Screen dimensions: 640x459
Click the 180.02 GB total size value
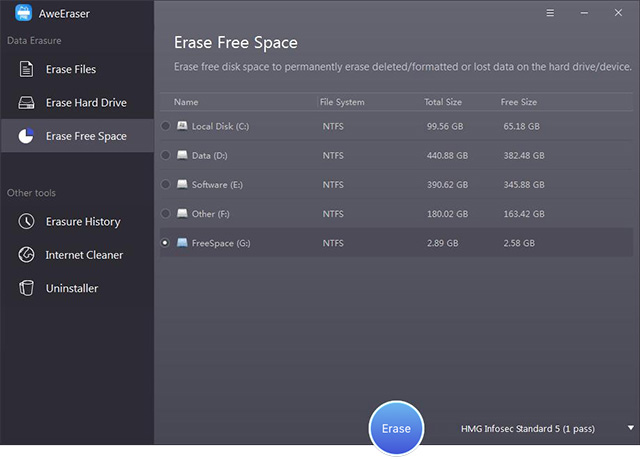click(x=447, y=214)
